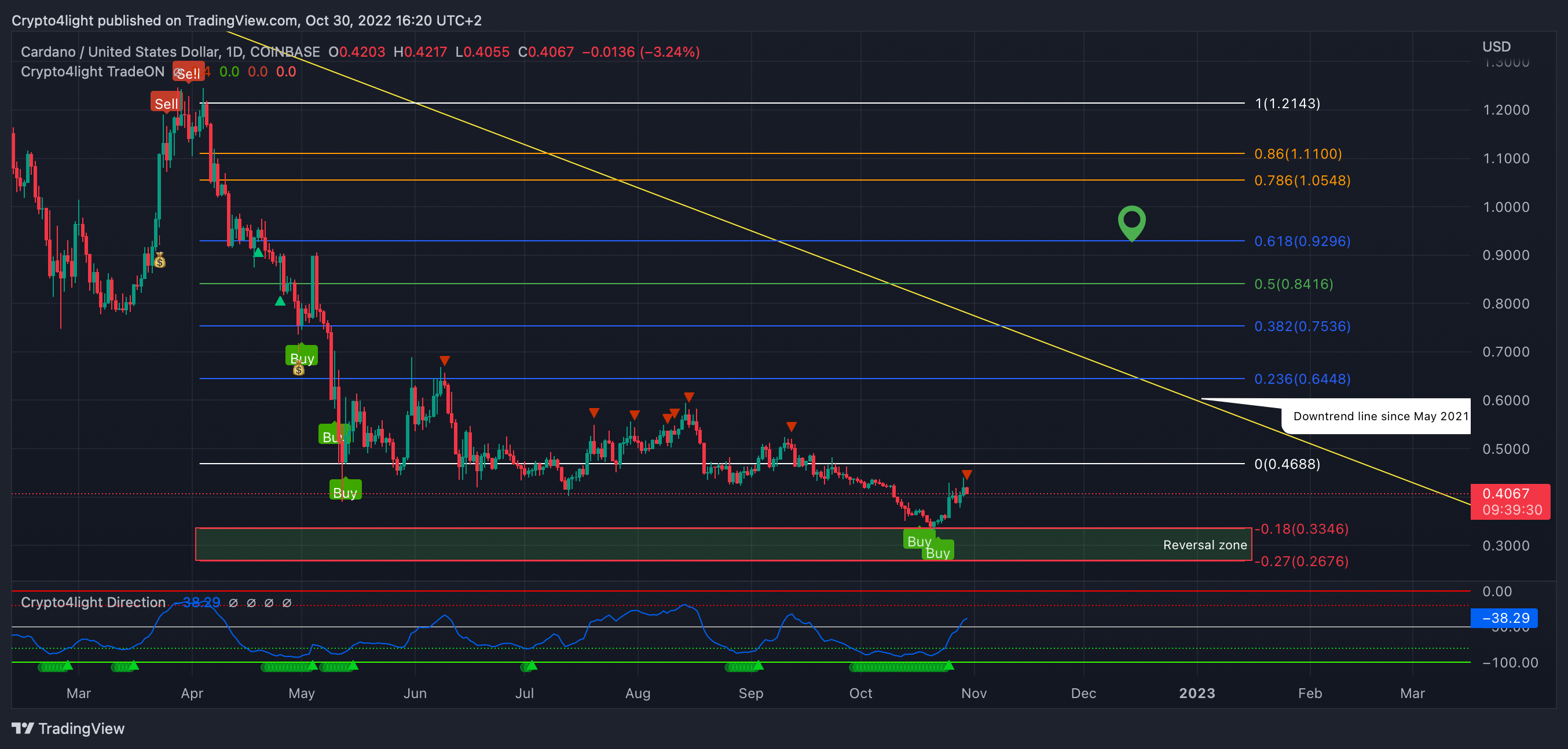The width and height of the screenshot is (1568, 749).
Task: Click the Nov label on the time axis
Action: pyautogui.click(x=974, y=693)
